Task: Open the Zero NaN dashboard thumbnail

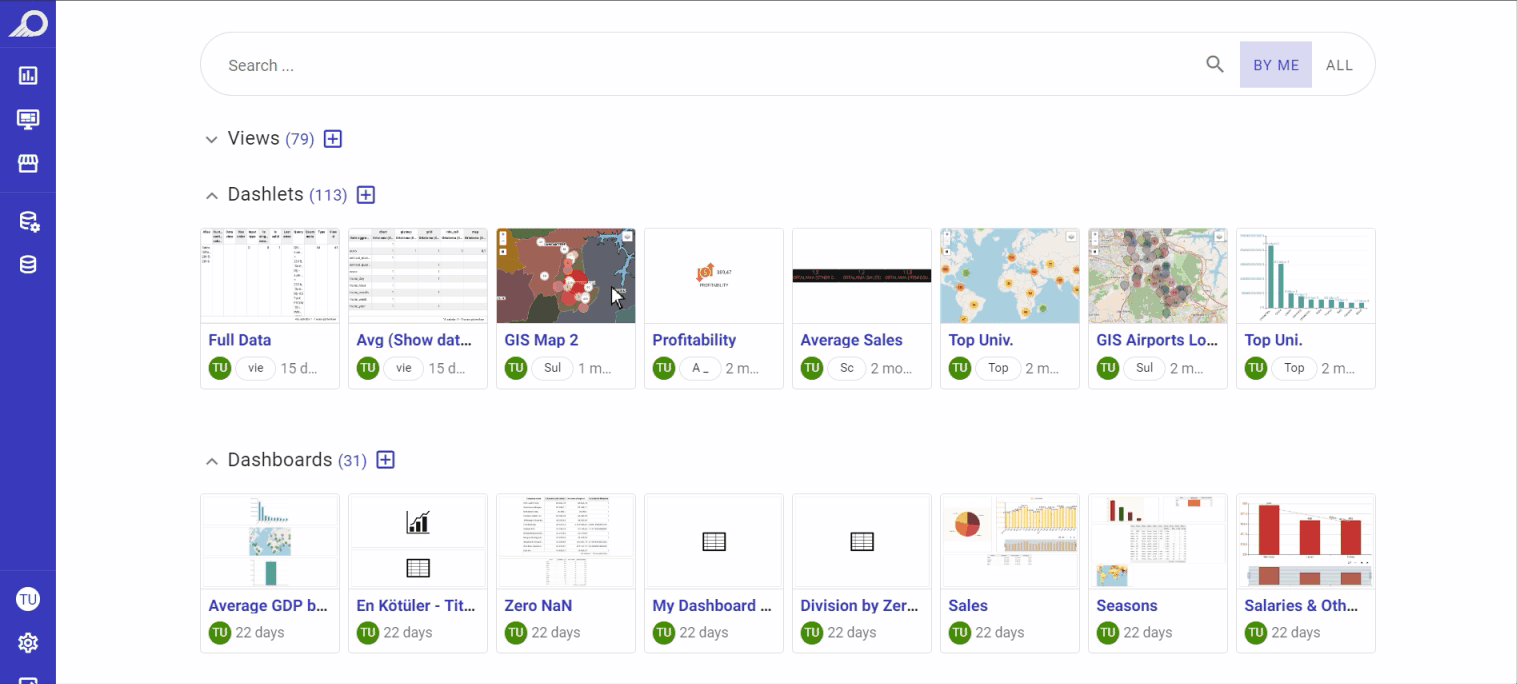Action: click(566, 541)
